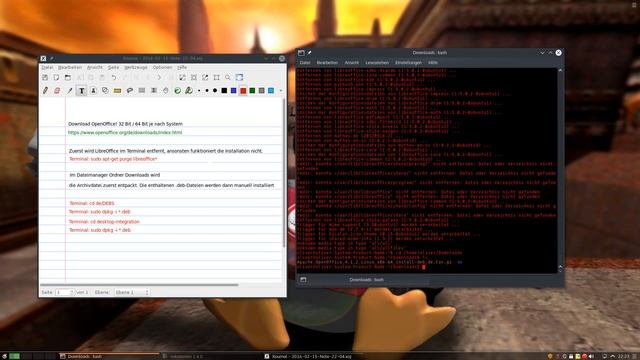Click the Open file icon in Xournal
The image size is (640, 360).
pyautogui.click(x=68, y=77)
